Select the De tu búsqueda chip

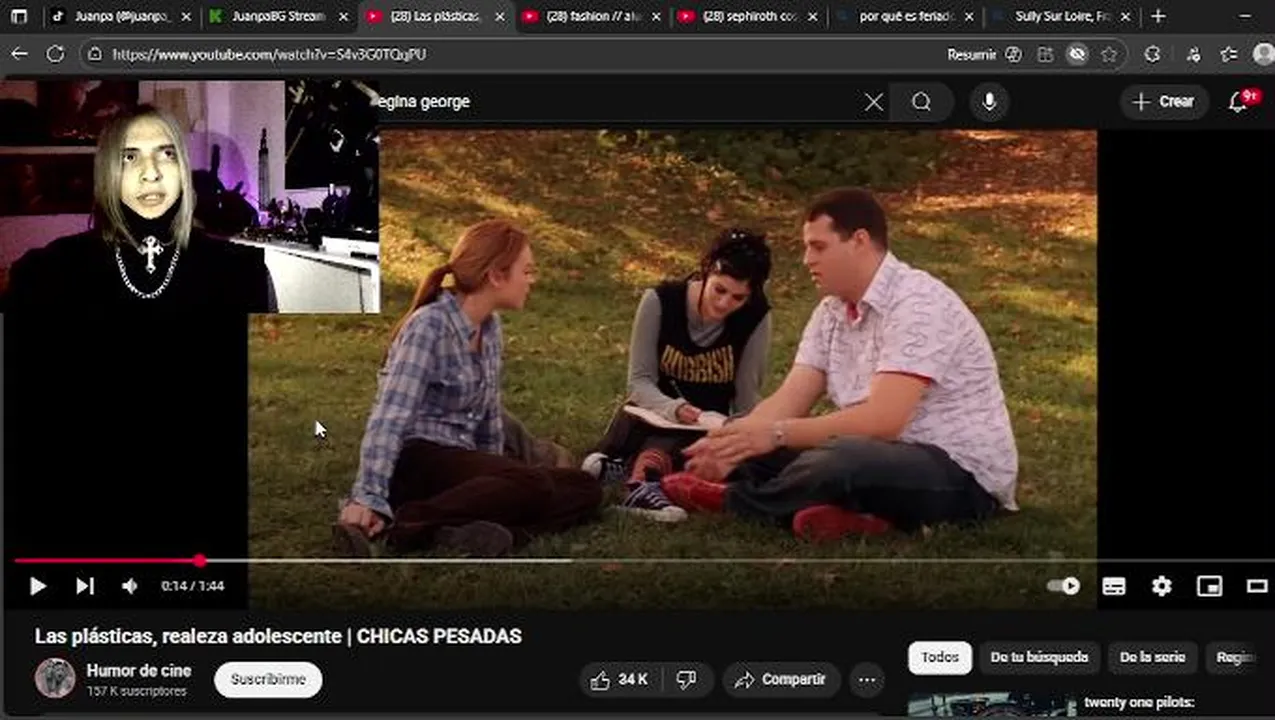coord(1039,657)
